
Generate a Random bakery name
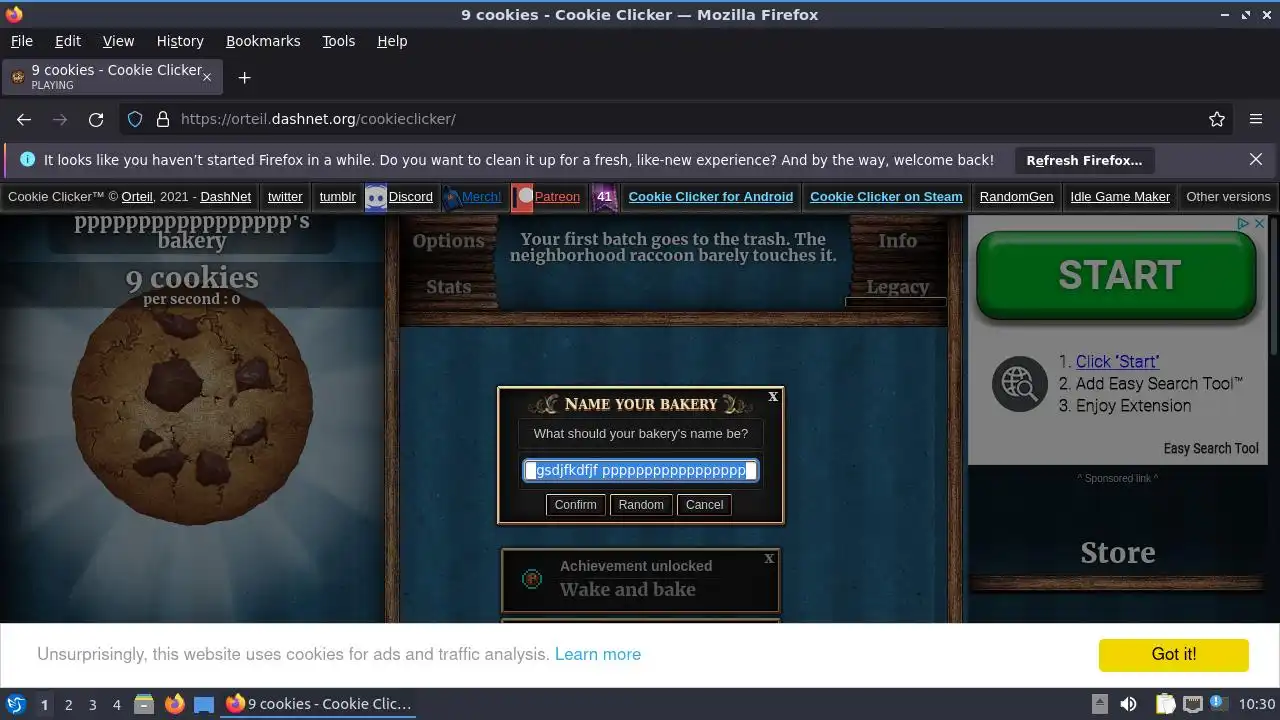point(641,505)
